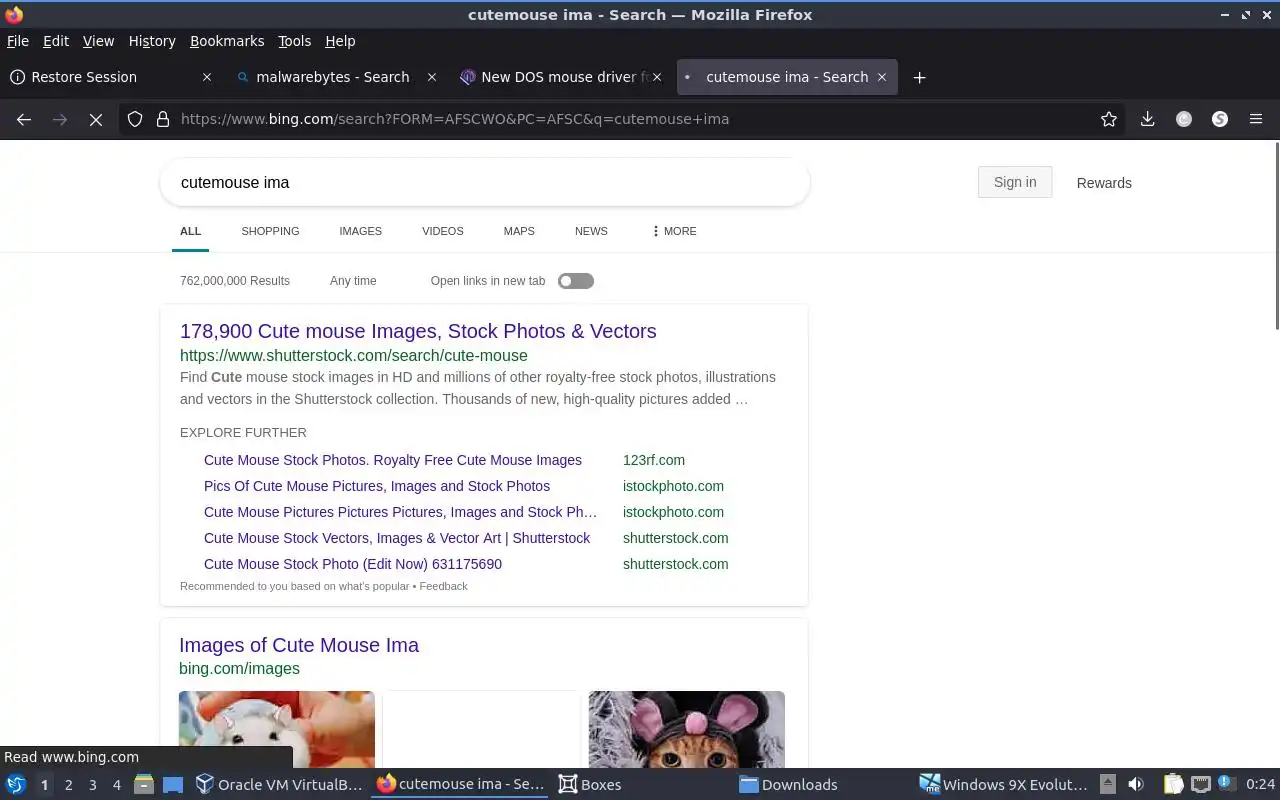Open the update notification tray icon
This screenshot has height=800, width=1280.
point(1227,785)
